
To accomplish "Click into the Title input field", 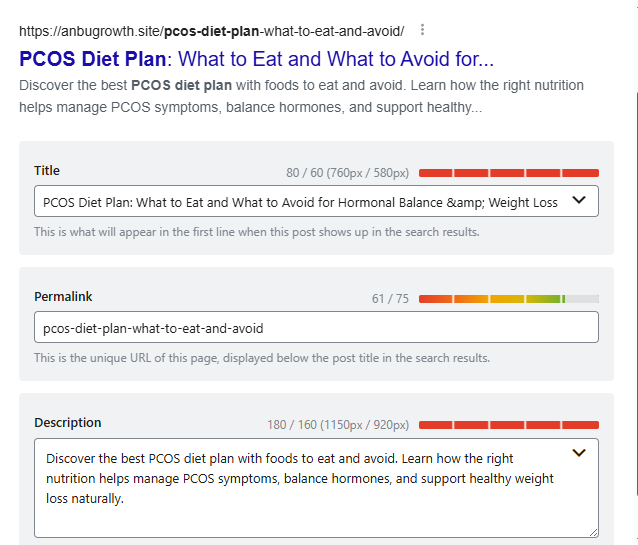I will tap(300, 201).
